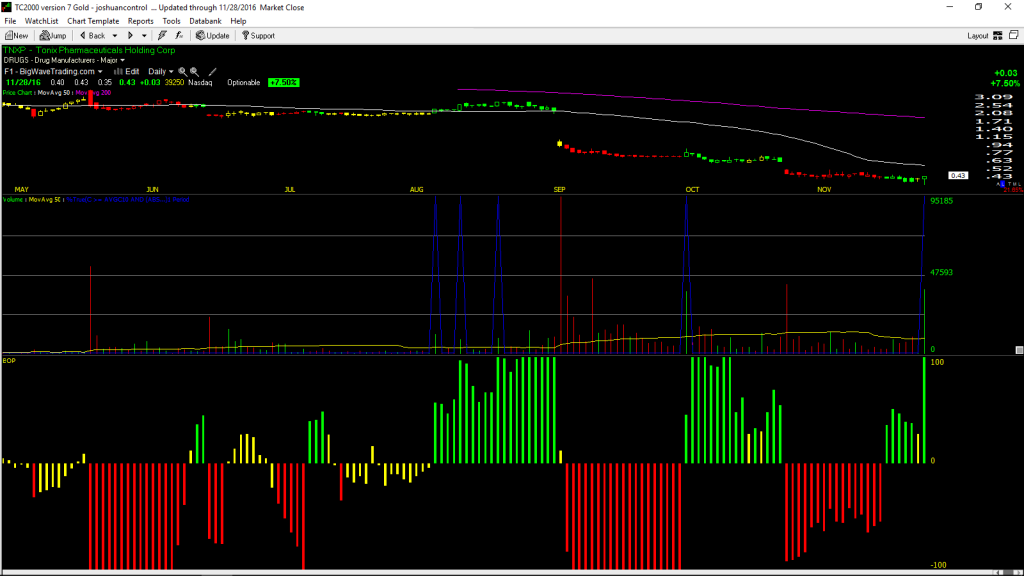Click the TC2000 application icon in title bar

(x=7, y=7)
